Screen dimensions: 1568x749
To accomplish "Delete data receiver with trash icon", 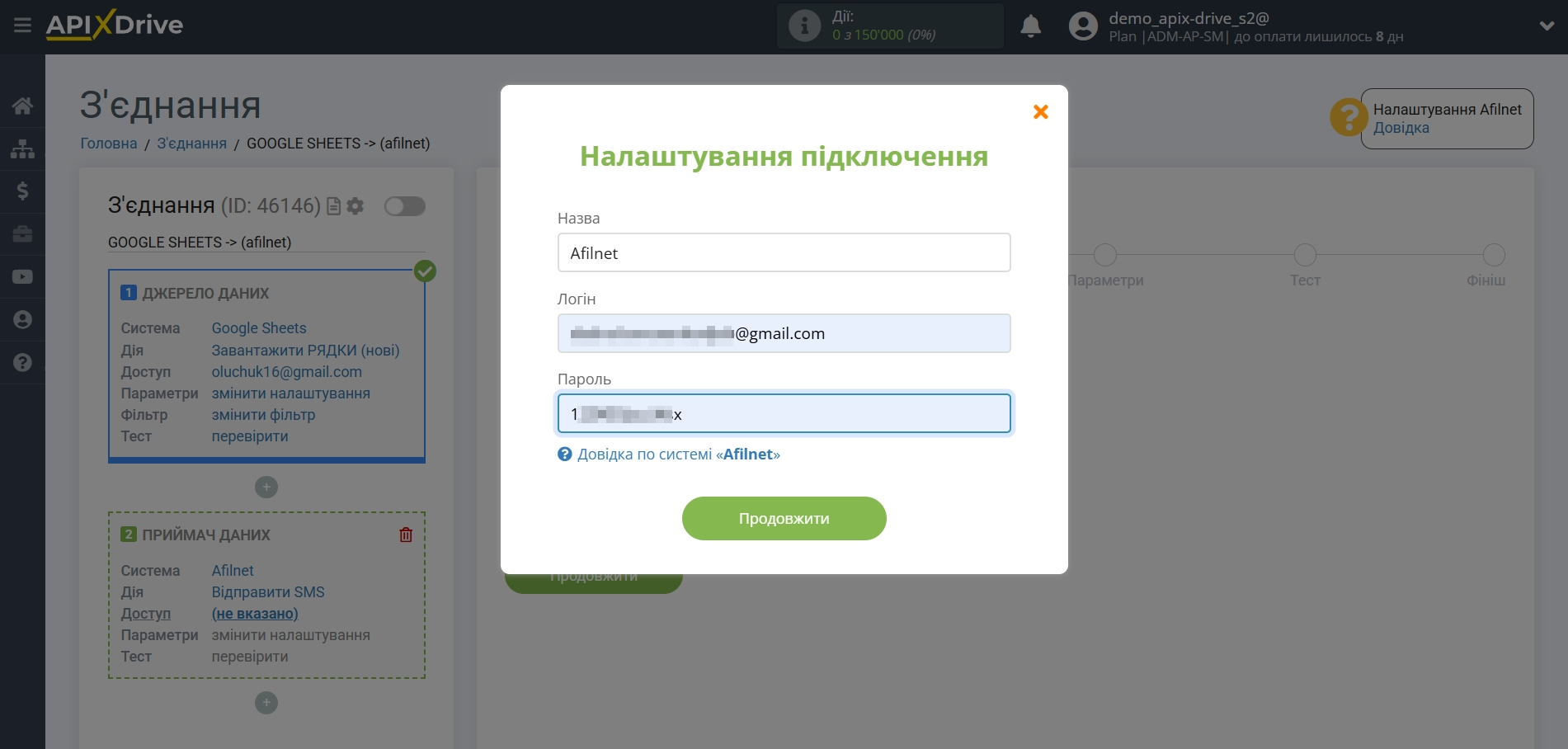I will pos(406,535).
